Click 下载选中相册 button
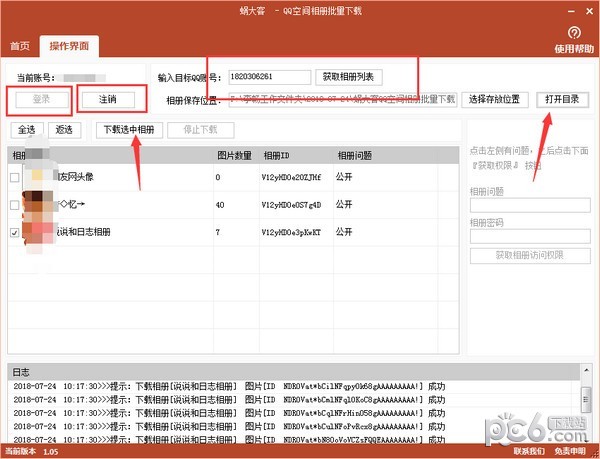 tap(129, 130)
